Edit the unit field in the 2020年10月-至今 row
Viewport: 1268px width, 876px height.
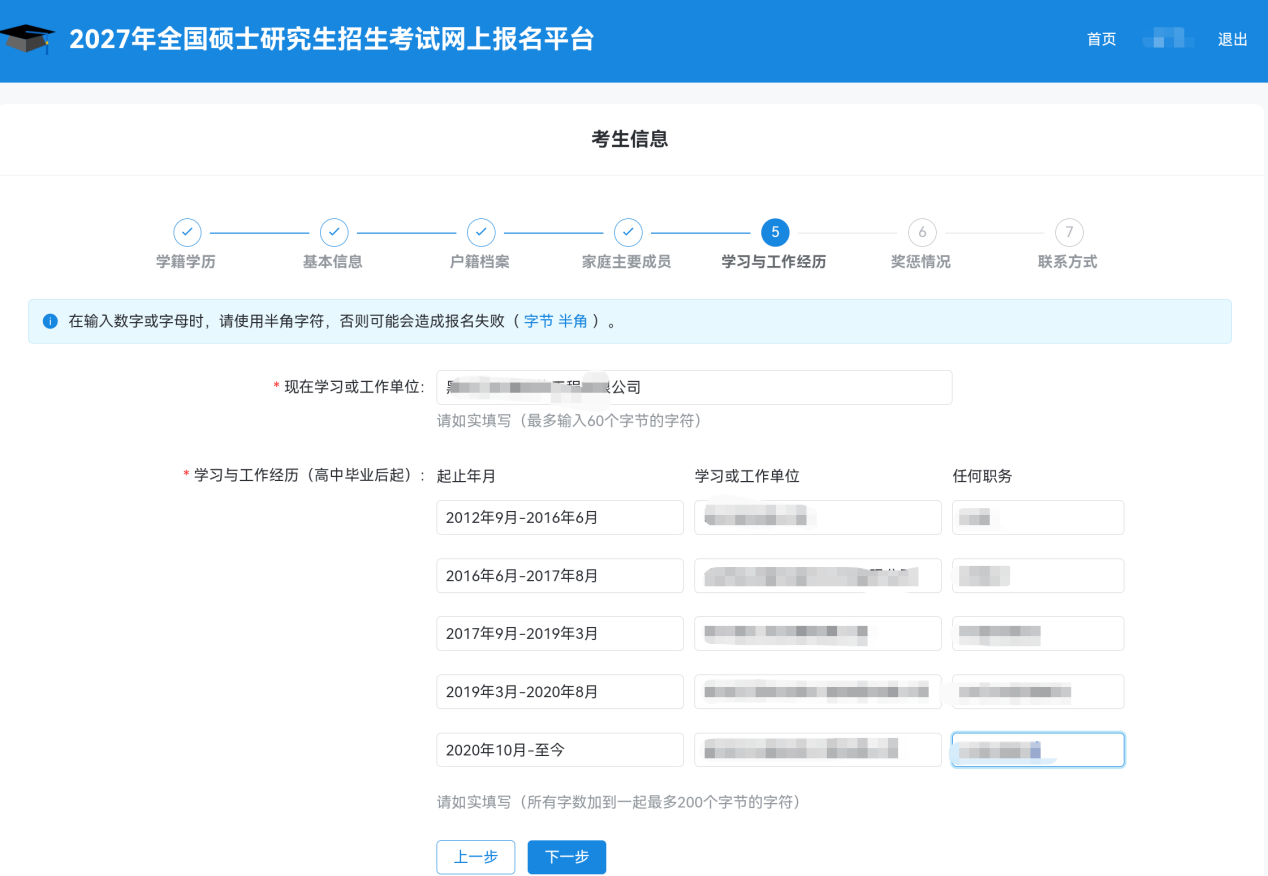818,750
